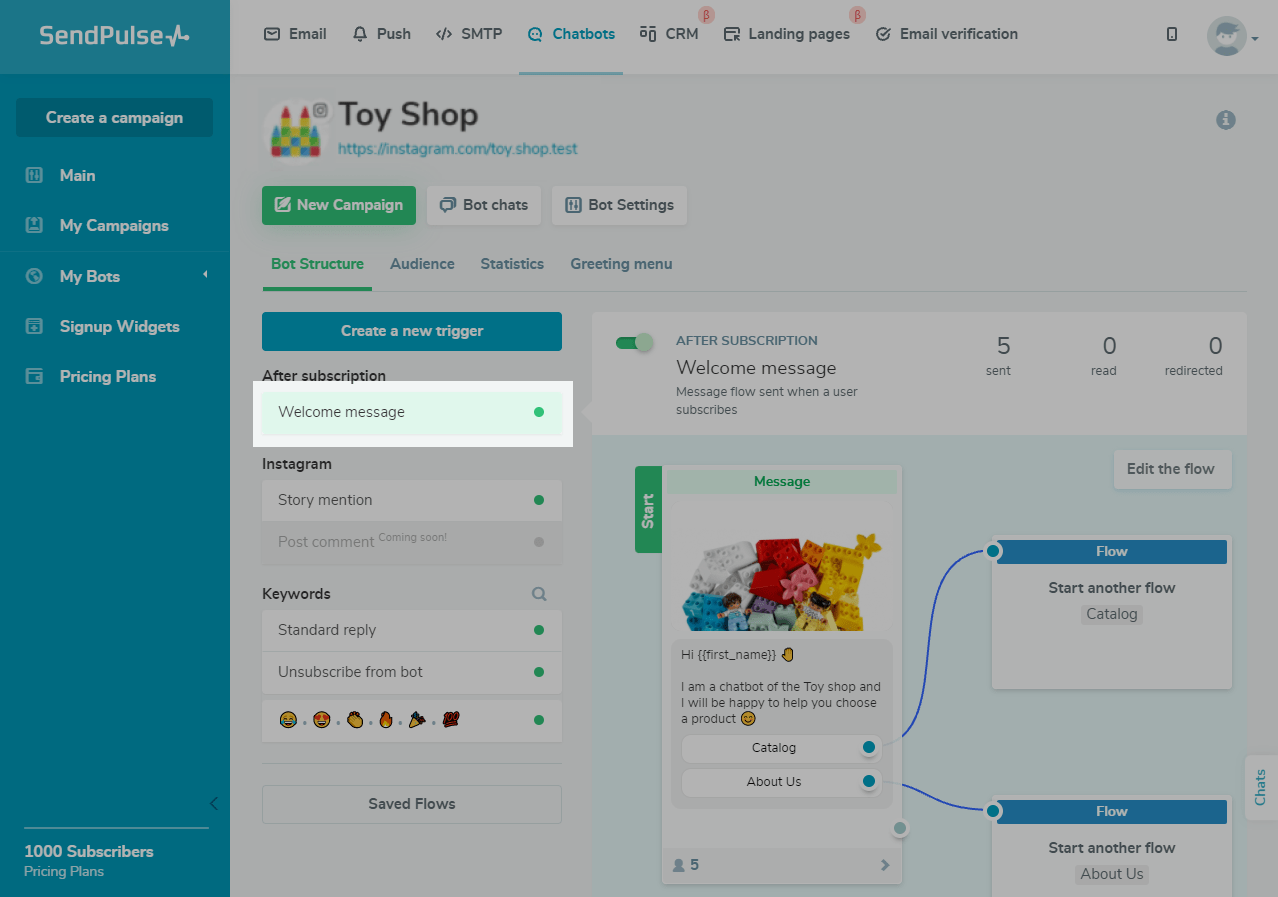Click Edit the flow button
The image size is (1278, 897).
[1172, 469]
